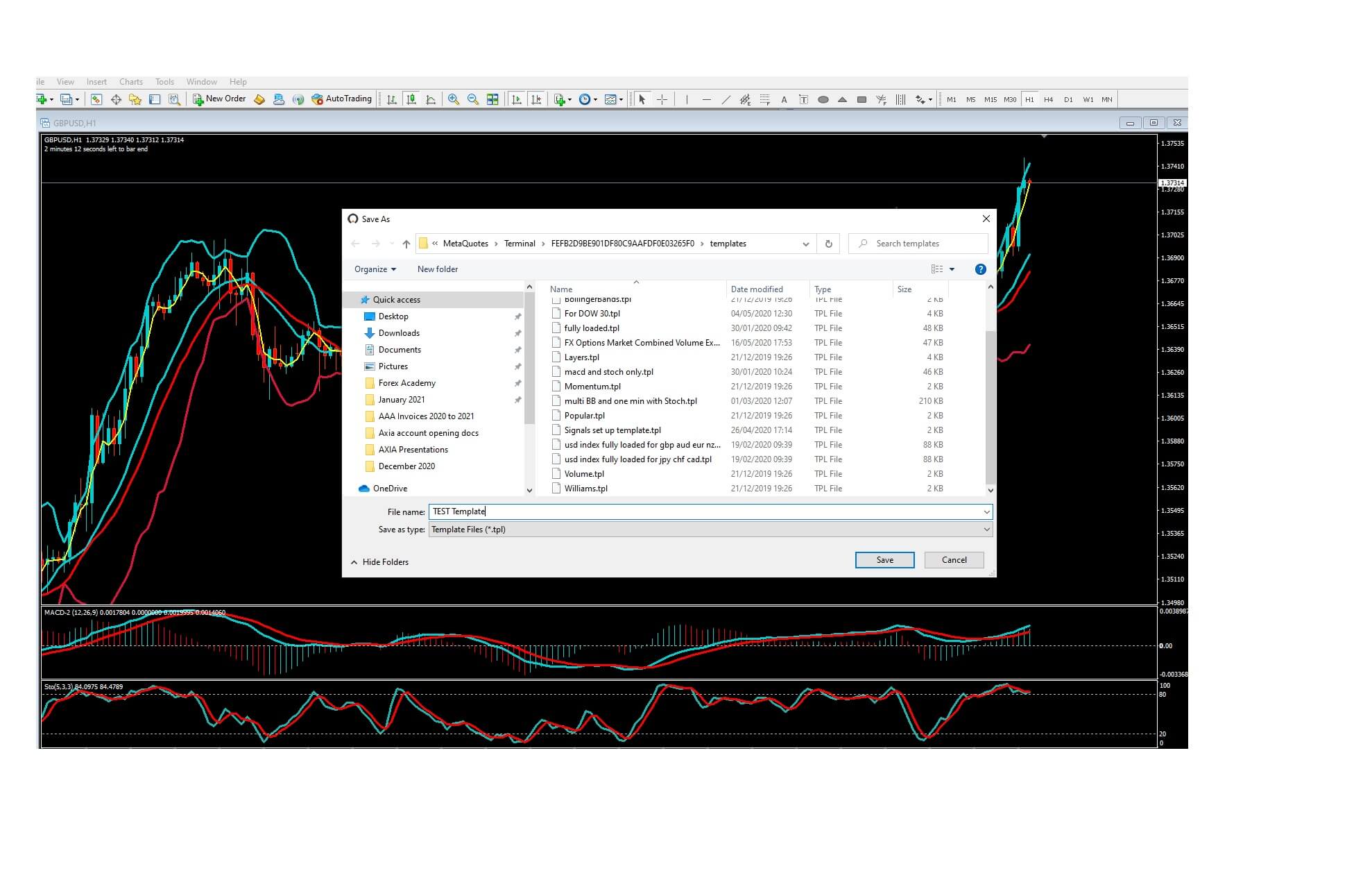The width and height of the screenshot is (1372, 880).
Task: Toggle chart shift from right border
Action: coord(536,99)
